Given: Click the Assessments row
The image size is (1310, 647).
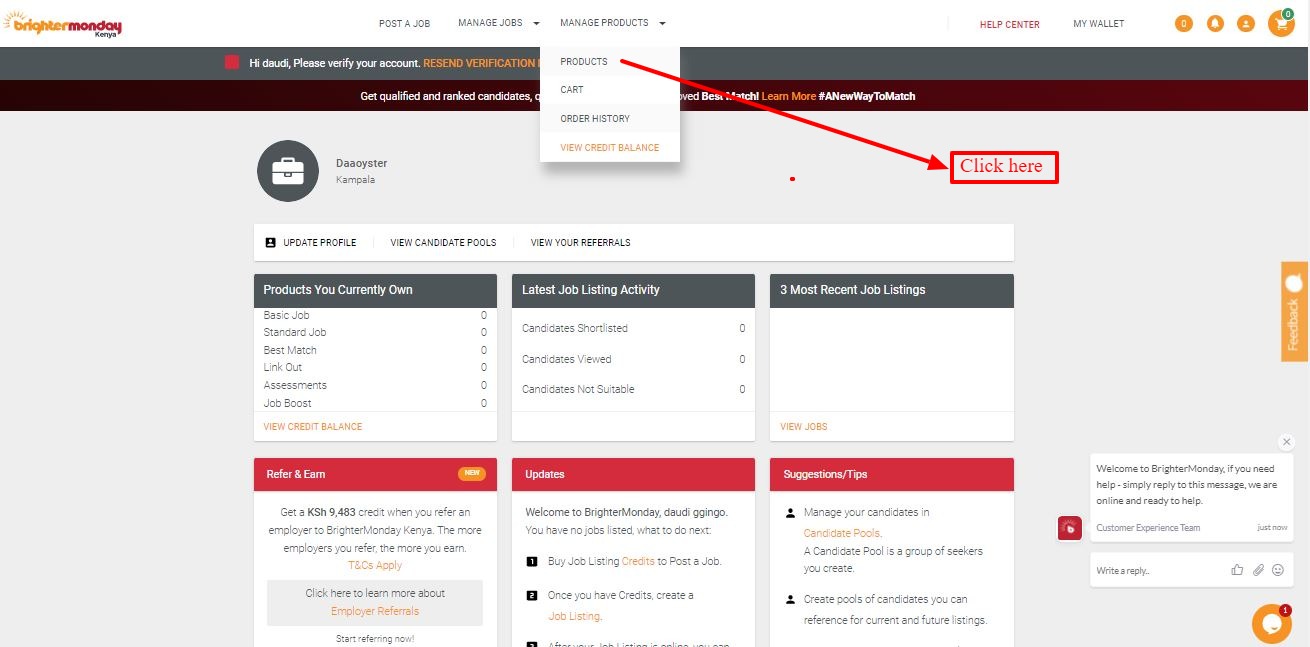Looking at the screenshot, I should (x=375, y=385).
